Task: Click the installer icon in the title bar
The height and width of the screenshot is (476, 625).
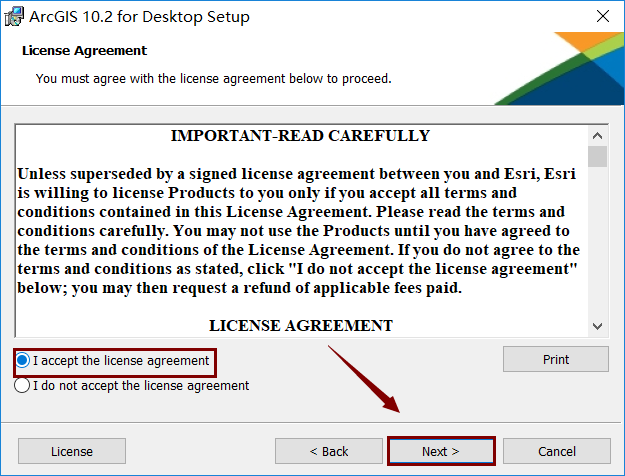Action: (14, 17)
